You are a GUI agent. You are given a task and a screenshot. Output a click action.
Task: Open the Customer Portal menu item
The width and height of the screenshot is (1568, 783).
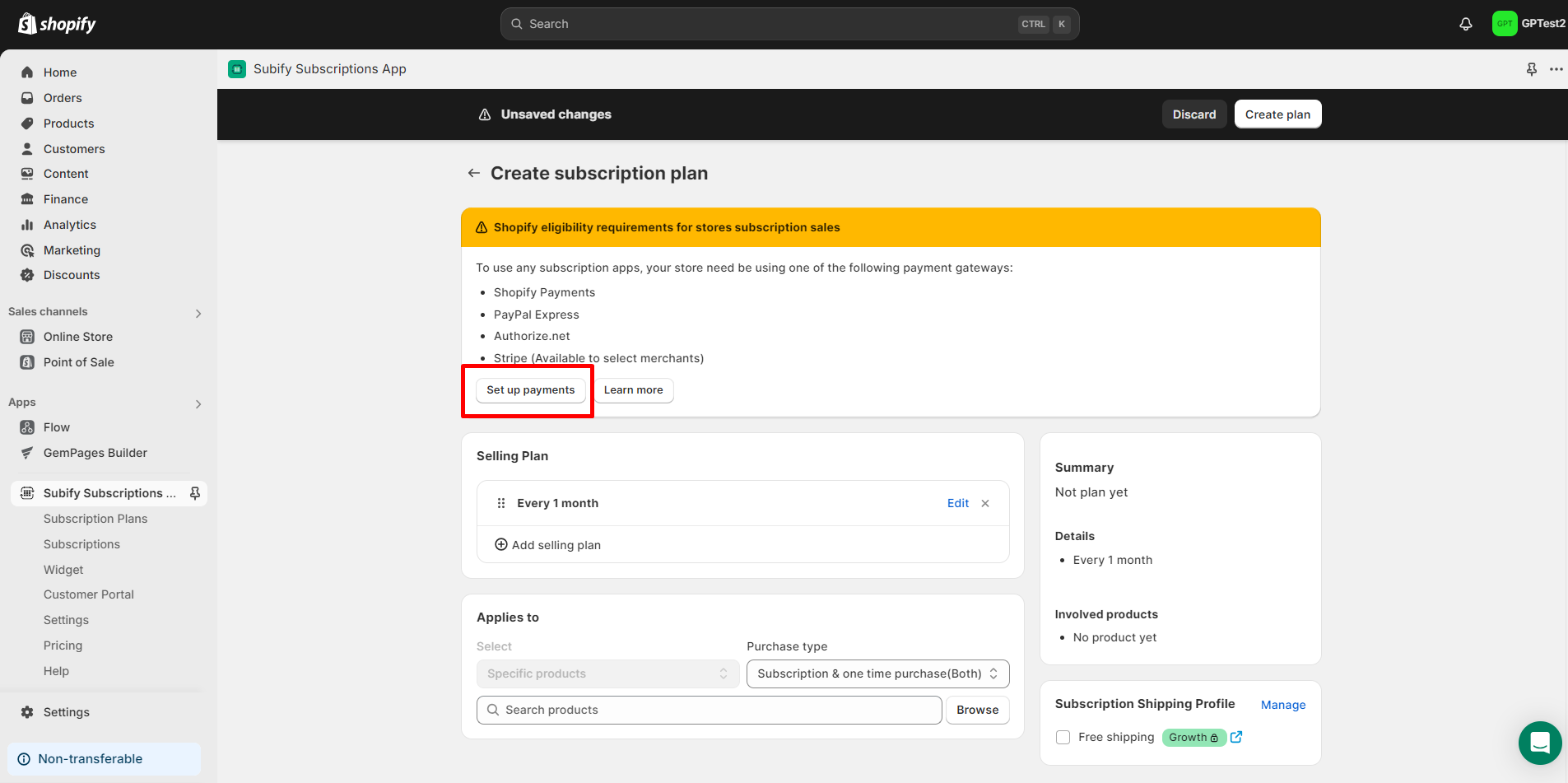[x=88, y=594]
